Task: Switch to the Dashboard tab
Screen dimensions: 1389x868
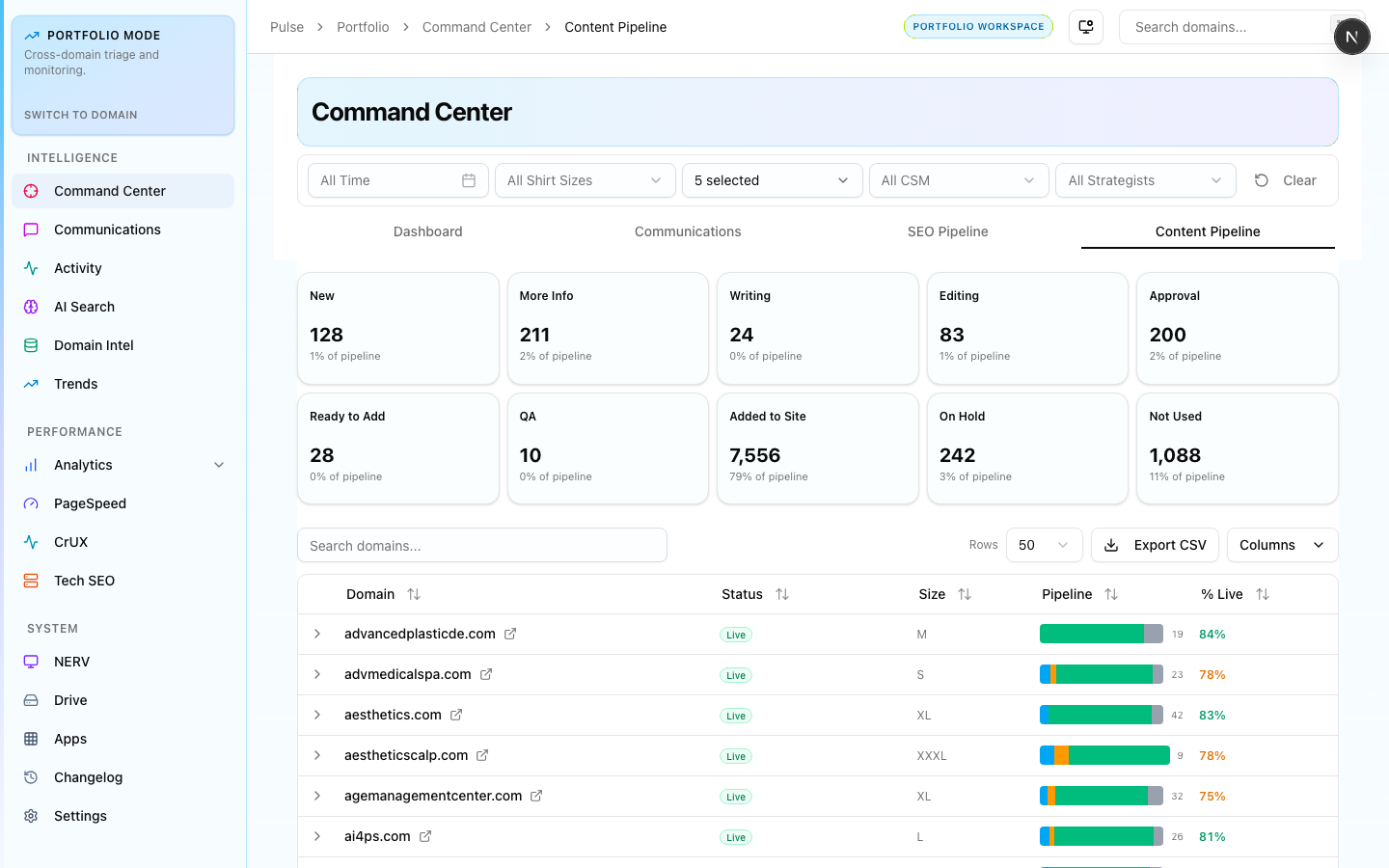Action: 427,231
